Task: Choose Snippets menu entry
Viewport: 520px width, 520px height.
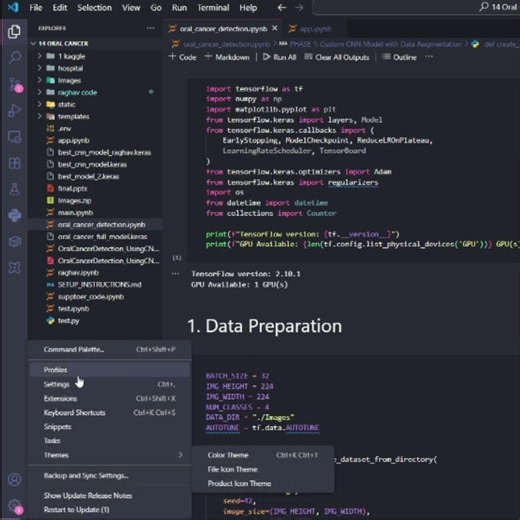Action: [x=110, y=427]
